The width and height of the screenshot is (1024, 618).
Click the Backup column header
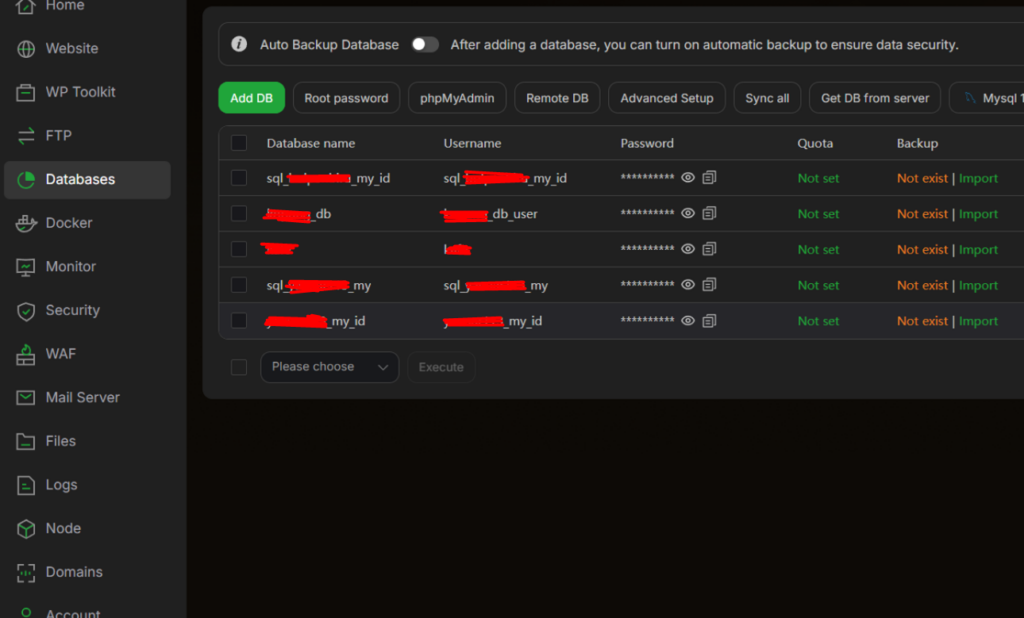(x=917, y=143)
